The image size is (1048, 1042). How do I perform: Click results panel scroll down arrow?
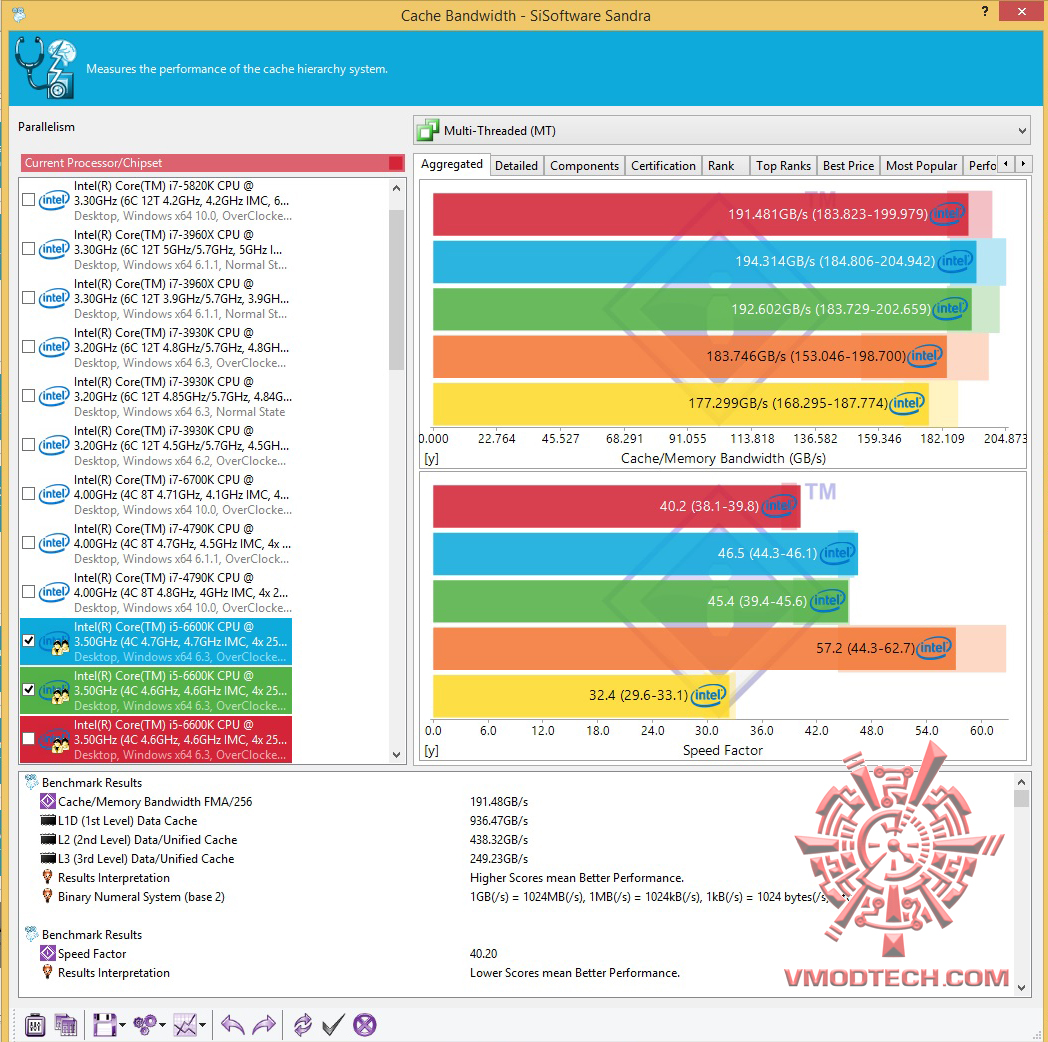click(x=1021, y=987)
